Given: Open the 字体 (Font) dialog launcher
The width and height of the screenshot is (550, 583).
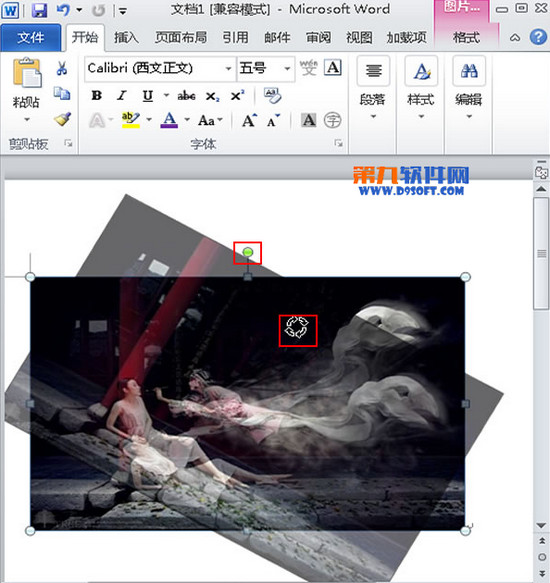Looking at the screenshot, I should [x=338, y=143].
